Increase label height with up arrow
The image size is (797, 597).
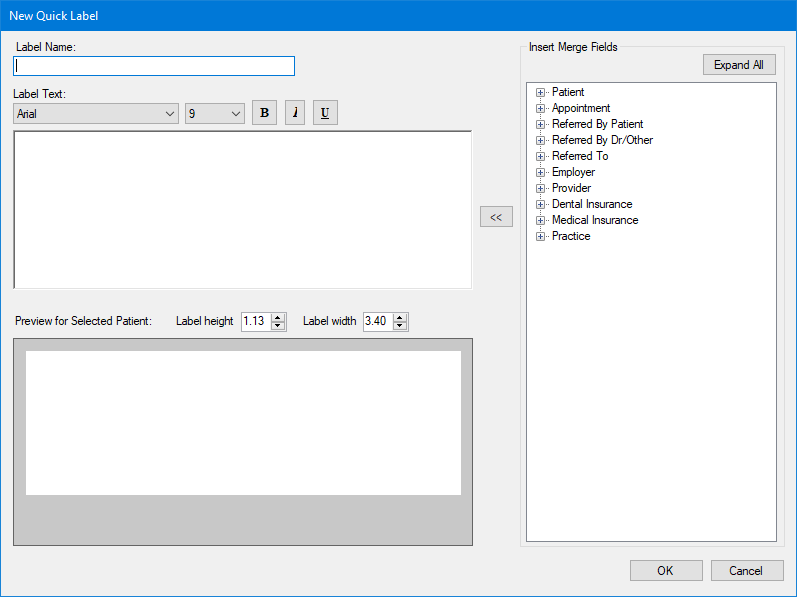(278, 317)
